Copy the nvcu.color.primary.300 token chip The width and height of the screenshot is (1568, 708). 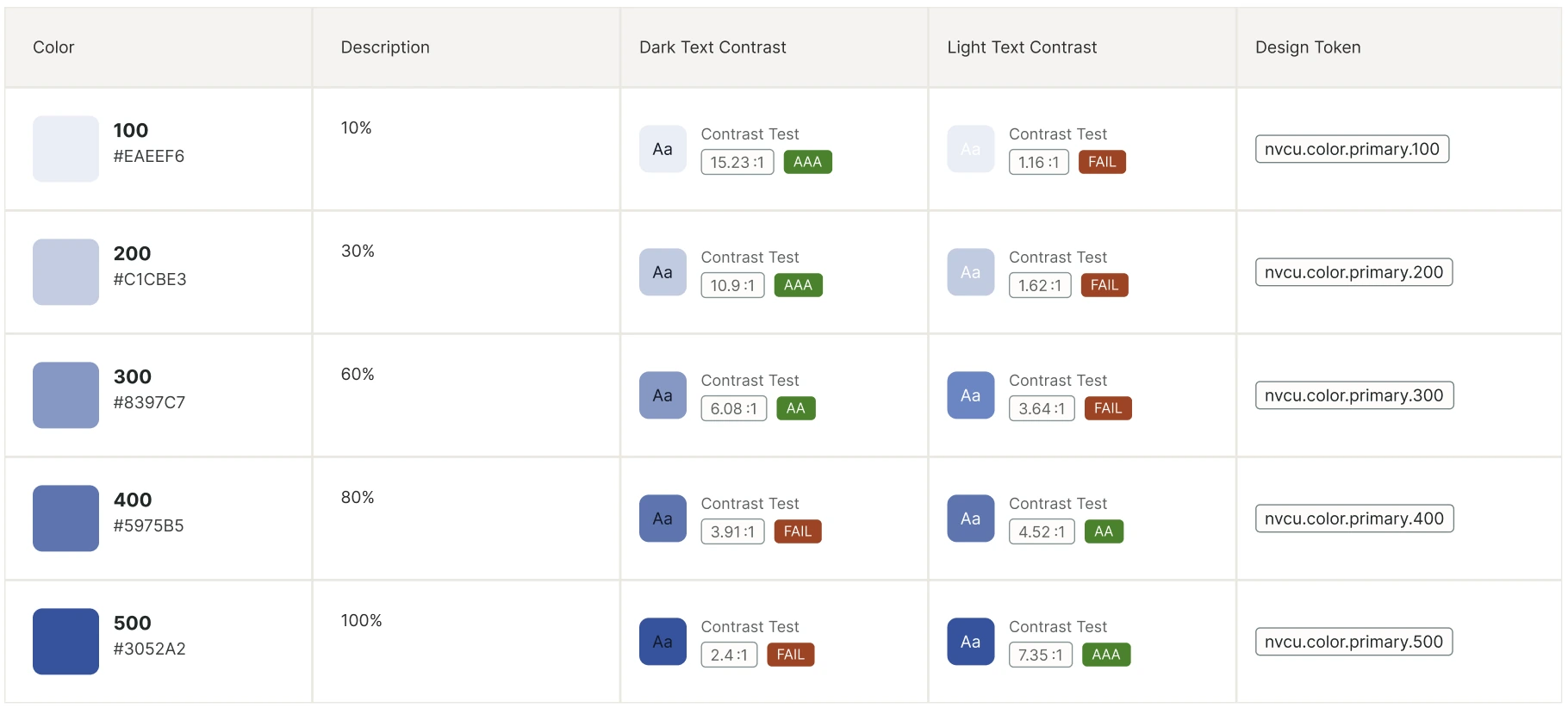point(1354,395)
